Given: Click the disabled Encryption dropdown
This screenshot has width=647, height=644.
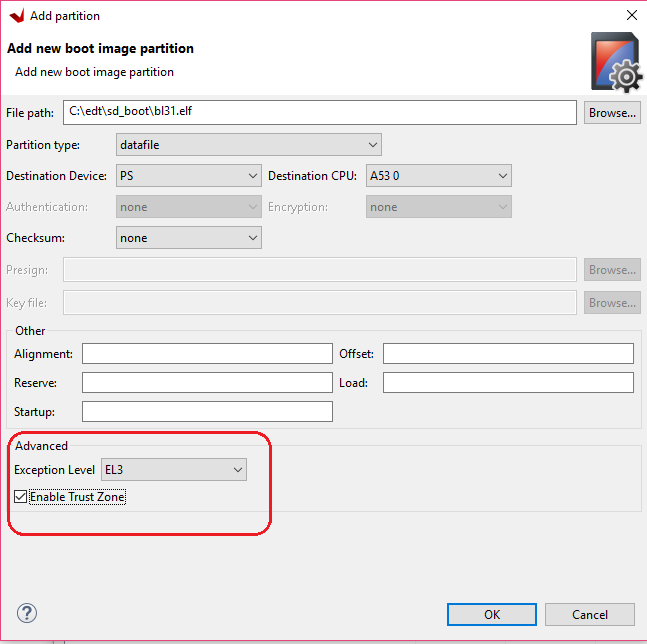Looking at the screenshot, I should pos(439,207).
